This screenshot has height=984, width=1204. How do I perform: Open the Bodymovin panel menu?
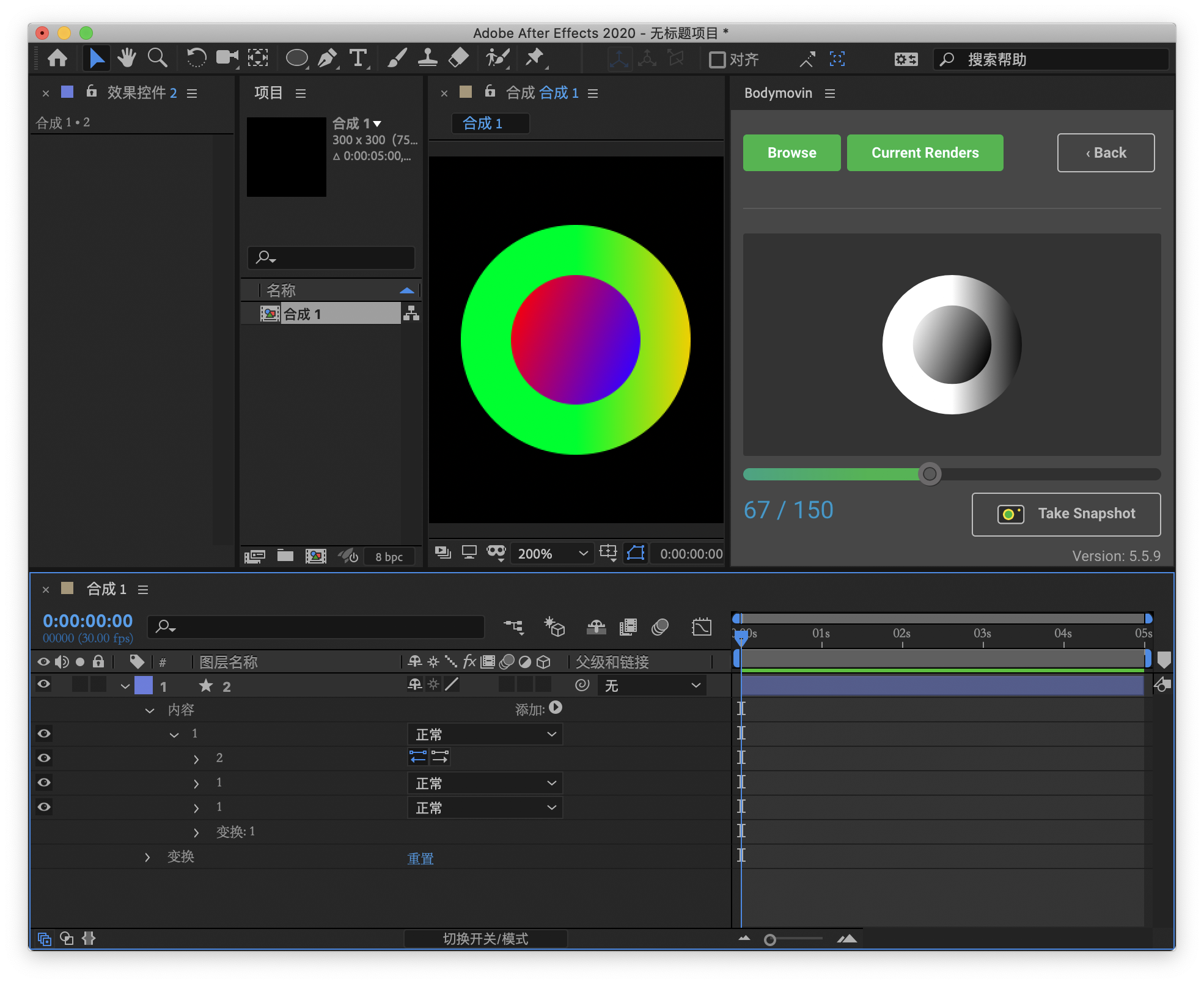coord(829,93)
